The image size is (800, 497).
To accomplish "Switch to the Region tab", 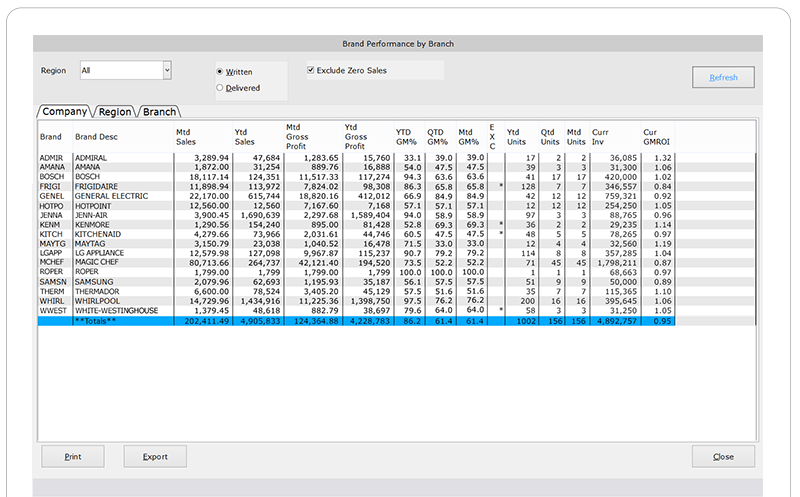I will click(115, 112).
